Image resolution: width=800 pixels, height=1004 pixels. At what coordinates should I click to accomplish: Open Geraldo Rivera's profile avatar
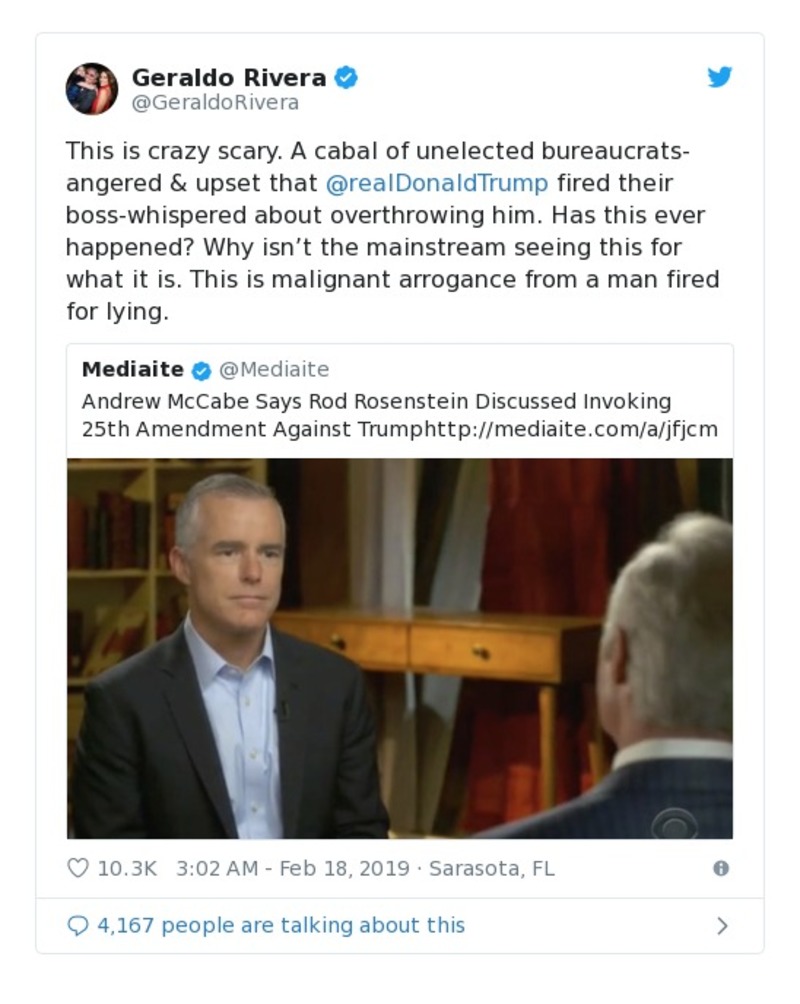92,89
